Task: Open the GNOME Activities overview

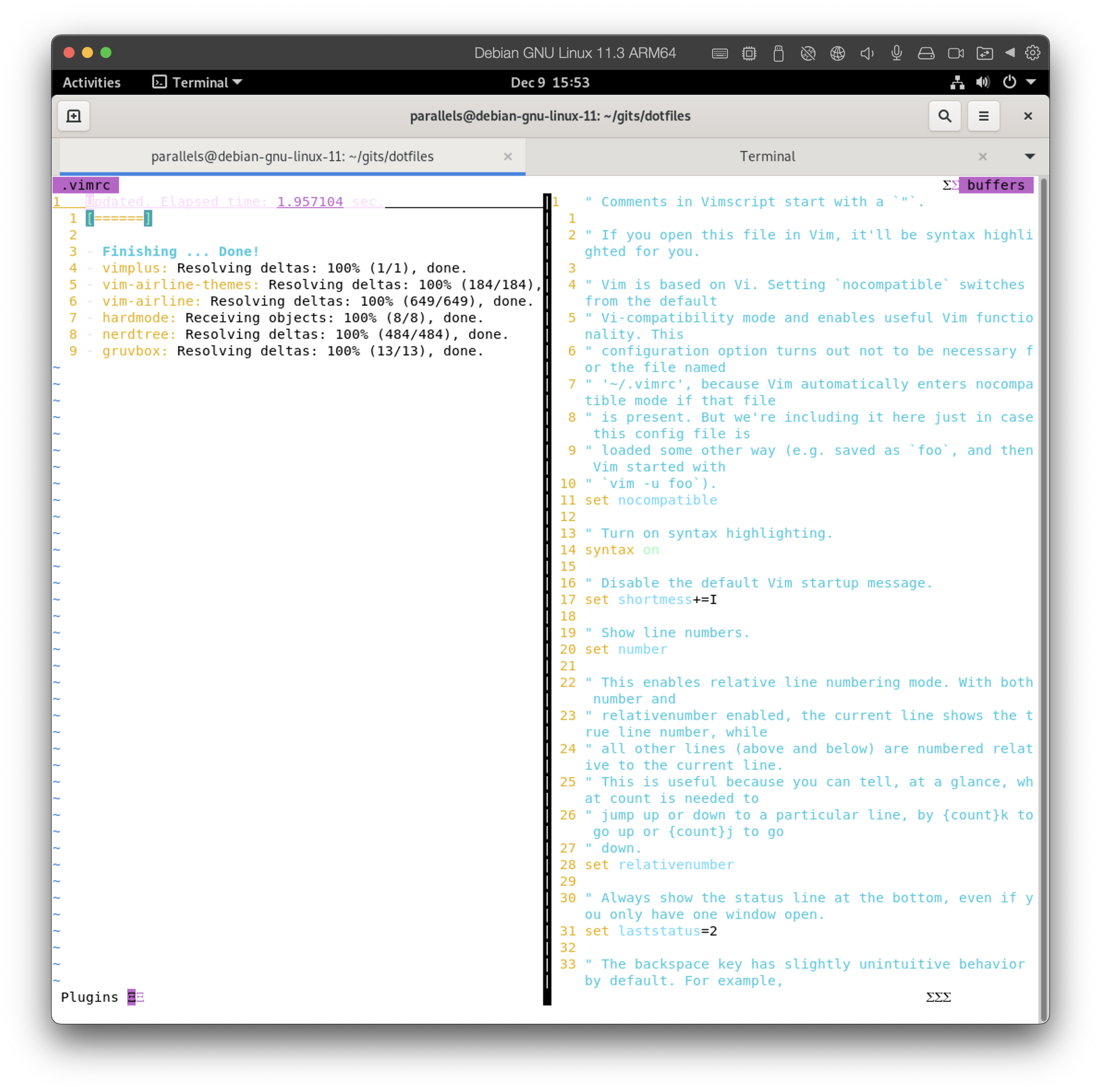Action: [91, 83]
